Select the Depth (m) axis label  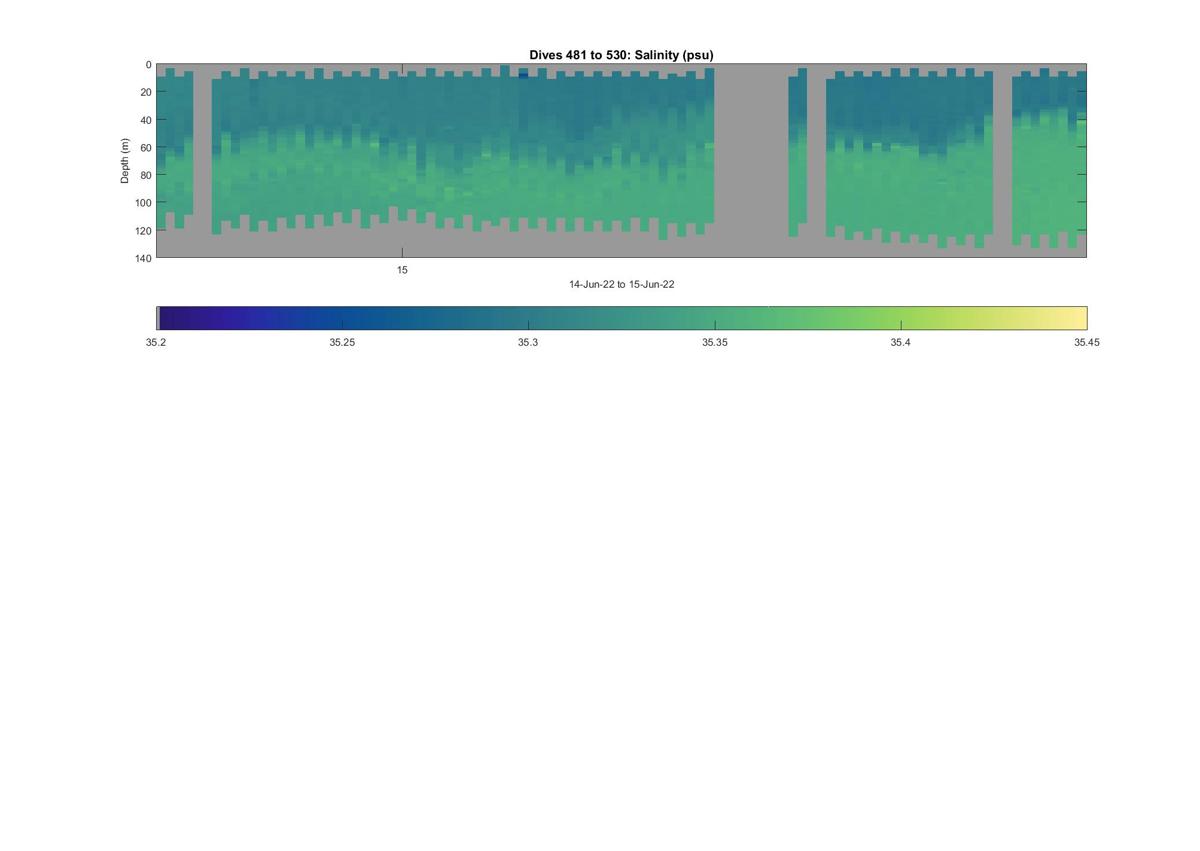click(x=125, y=161)
